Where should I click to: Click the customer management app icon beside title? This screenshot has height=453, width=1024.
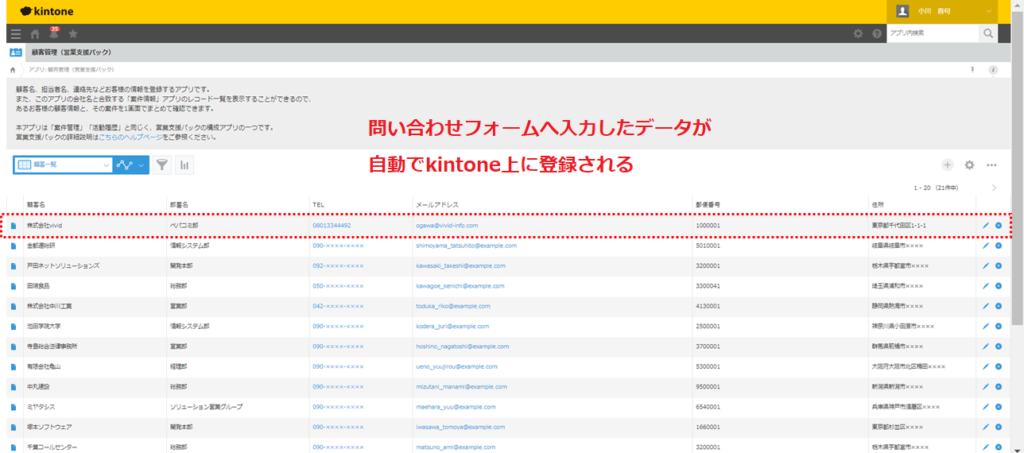pos(16,52)
